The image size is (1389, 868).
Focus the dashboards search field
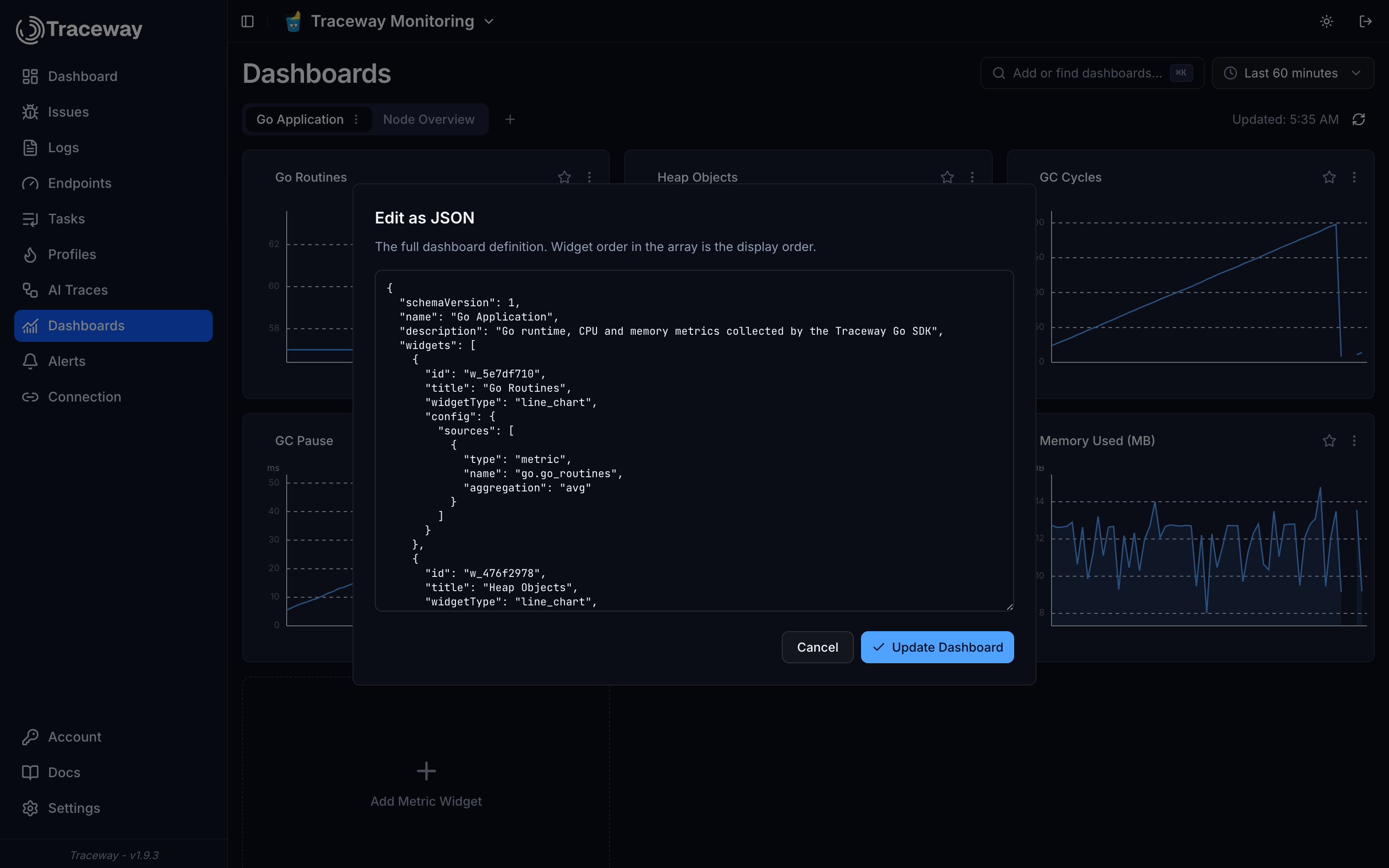tap(1092, 73)
